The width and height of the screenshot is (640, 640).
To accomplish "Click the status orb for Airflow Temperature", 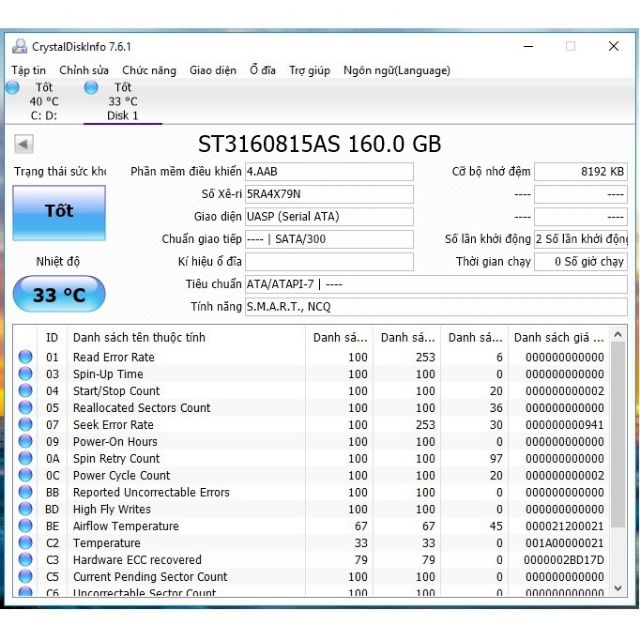I will tap(25, 526).
